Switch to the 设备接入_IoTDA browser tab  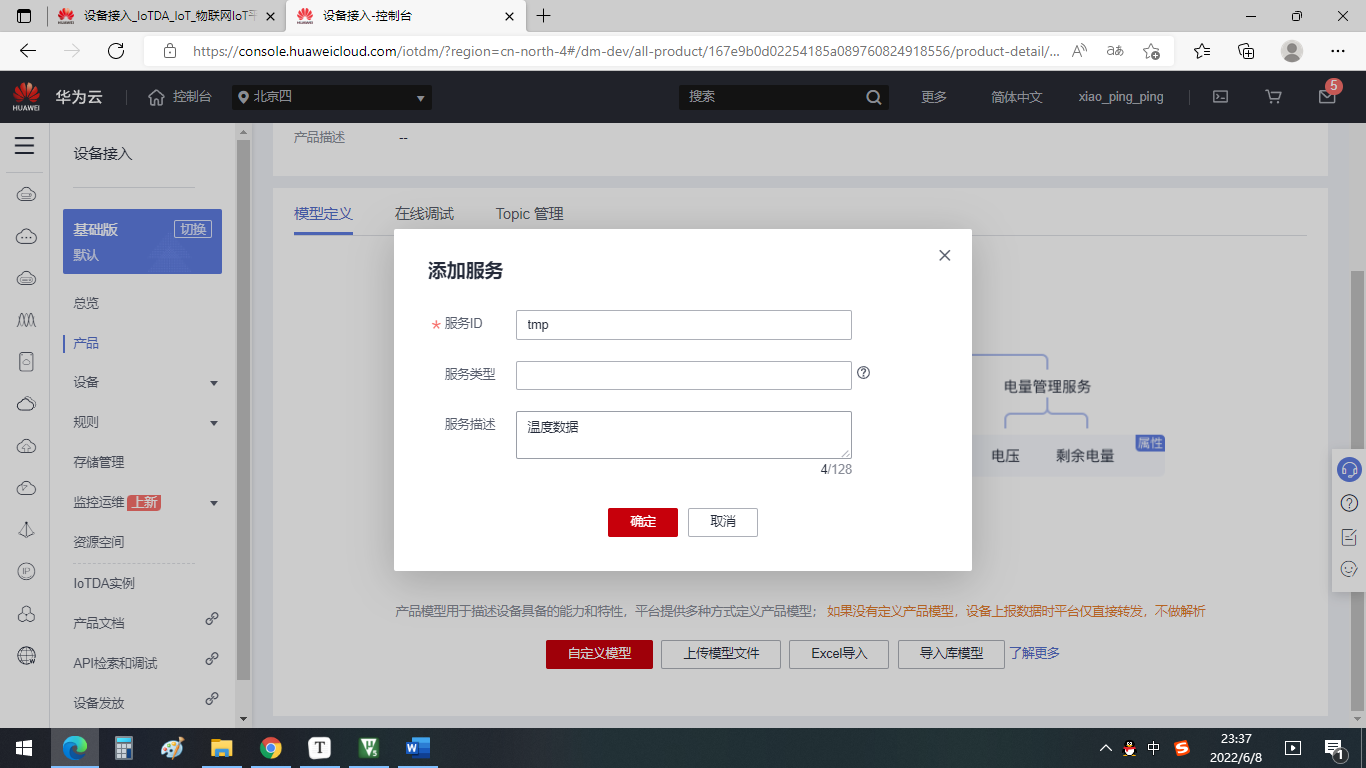click(x=165, y=16)
